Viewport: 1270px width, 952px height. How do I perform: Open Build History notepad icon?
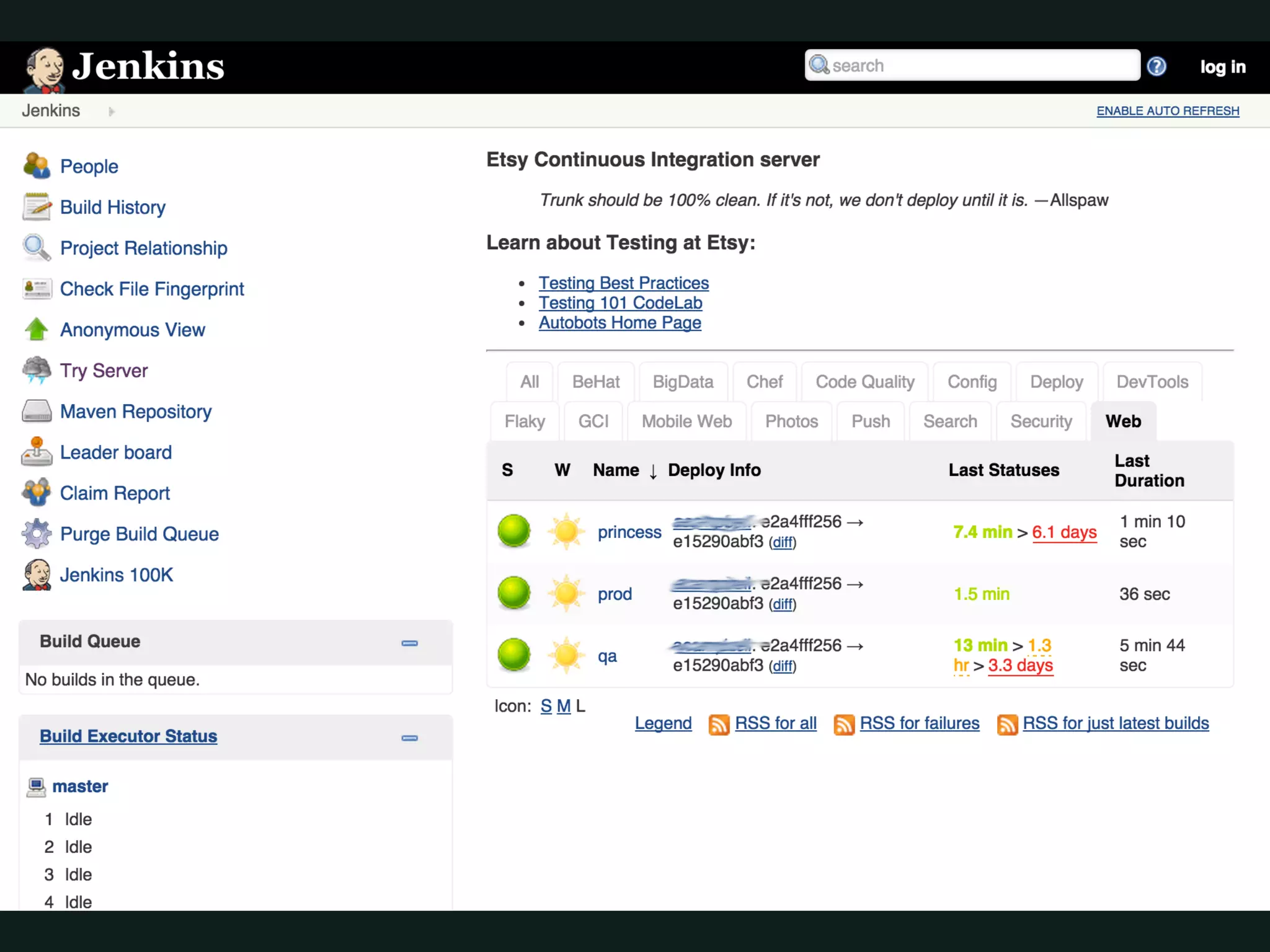37,207
